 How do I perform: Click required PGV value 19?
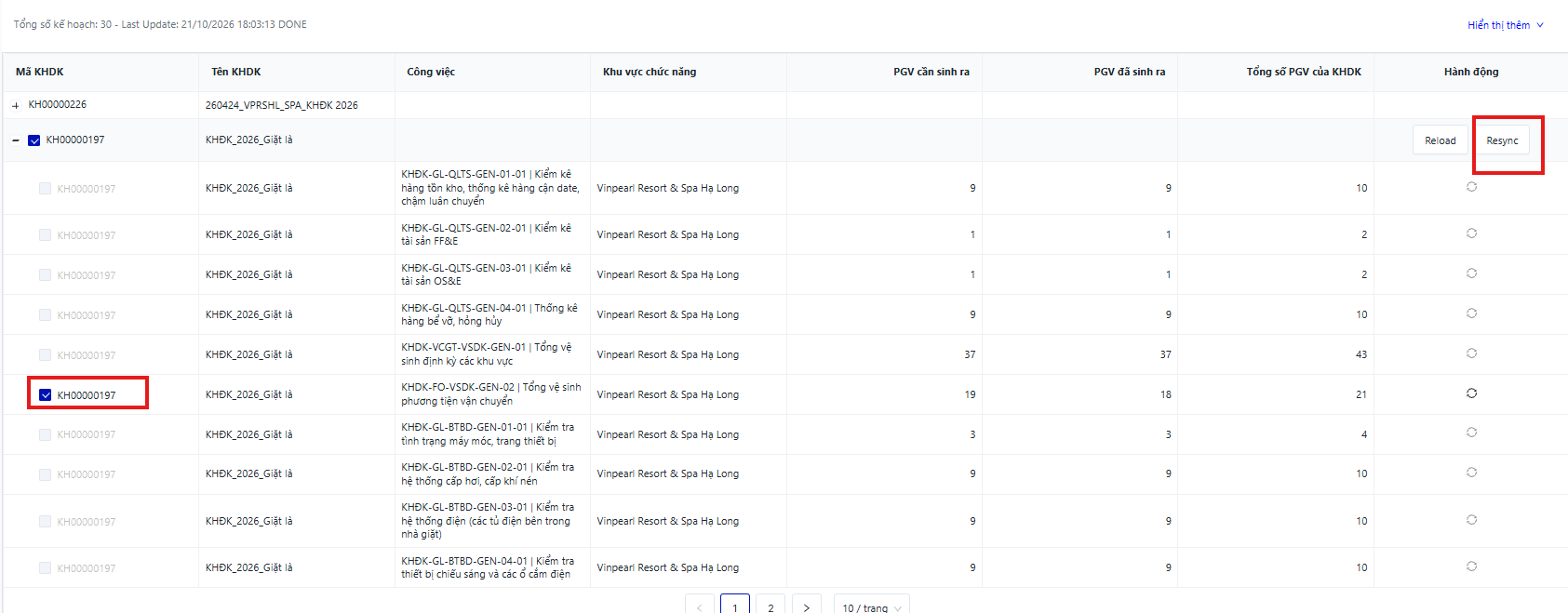[971, 394]
